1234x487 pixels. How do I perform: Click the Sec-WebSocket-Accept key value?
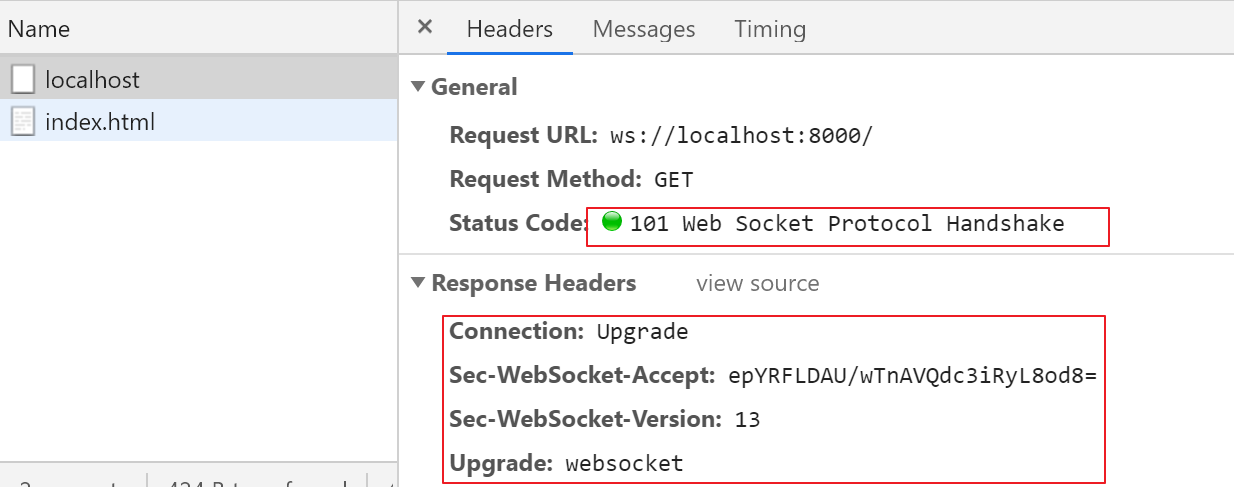912,376
